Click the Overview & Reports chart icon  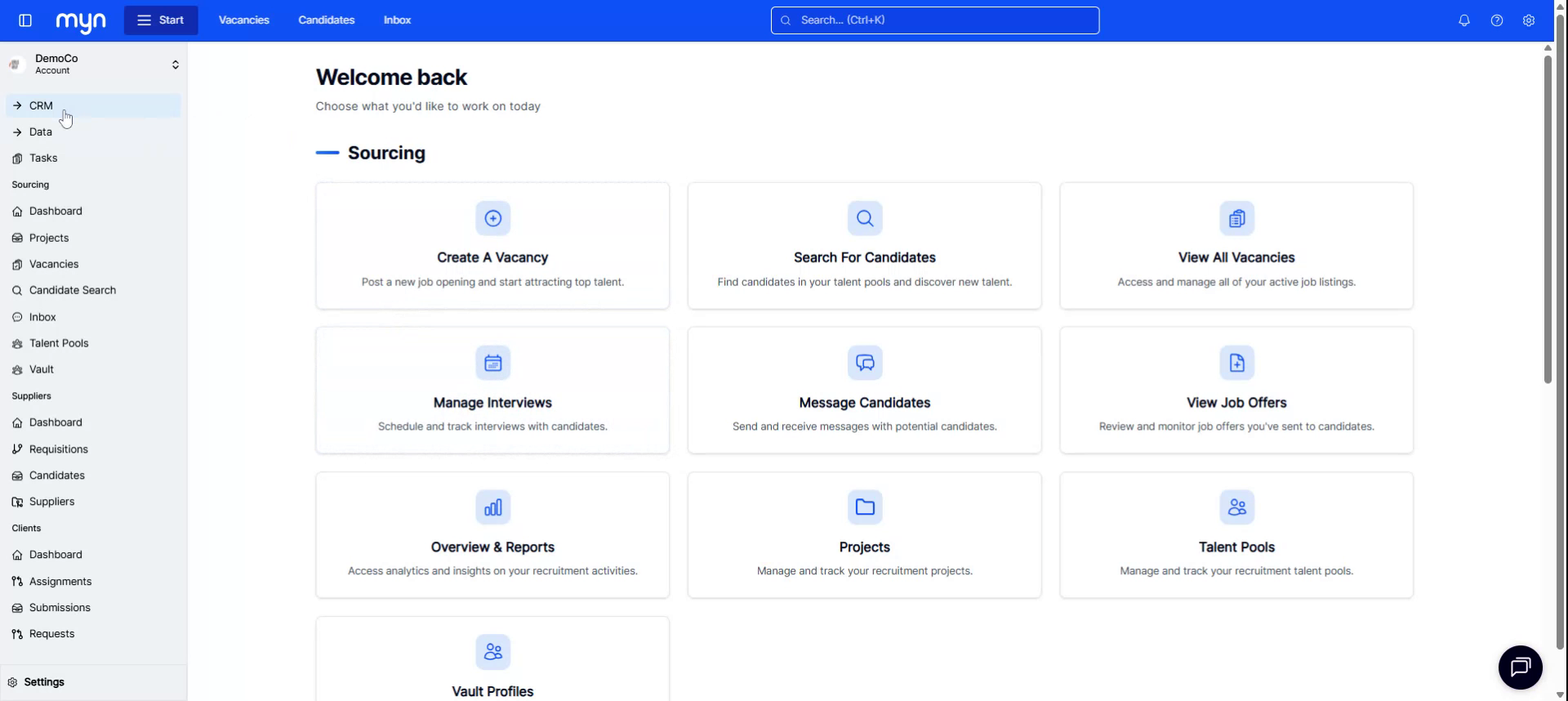pyautogui.click(x=492, y=507)
